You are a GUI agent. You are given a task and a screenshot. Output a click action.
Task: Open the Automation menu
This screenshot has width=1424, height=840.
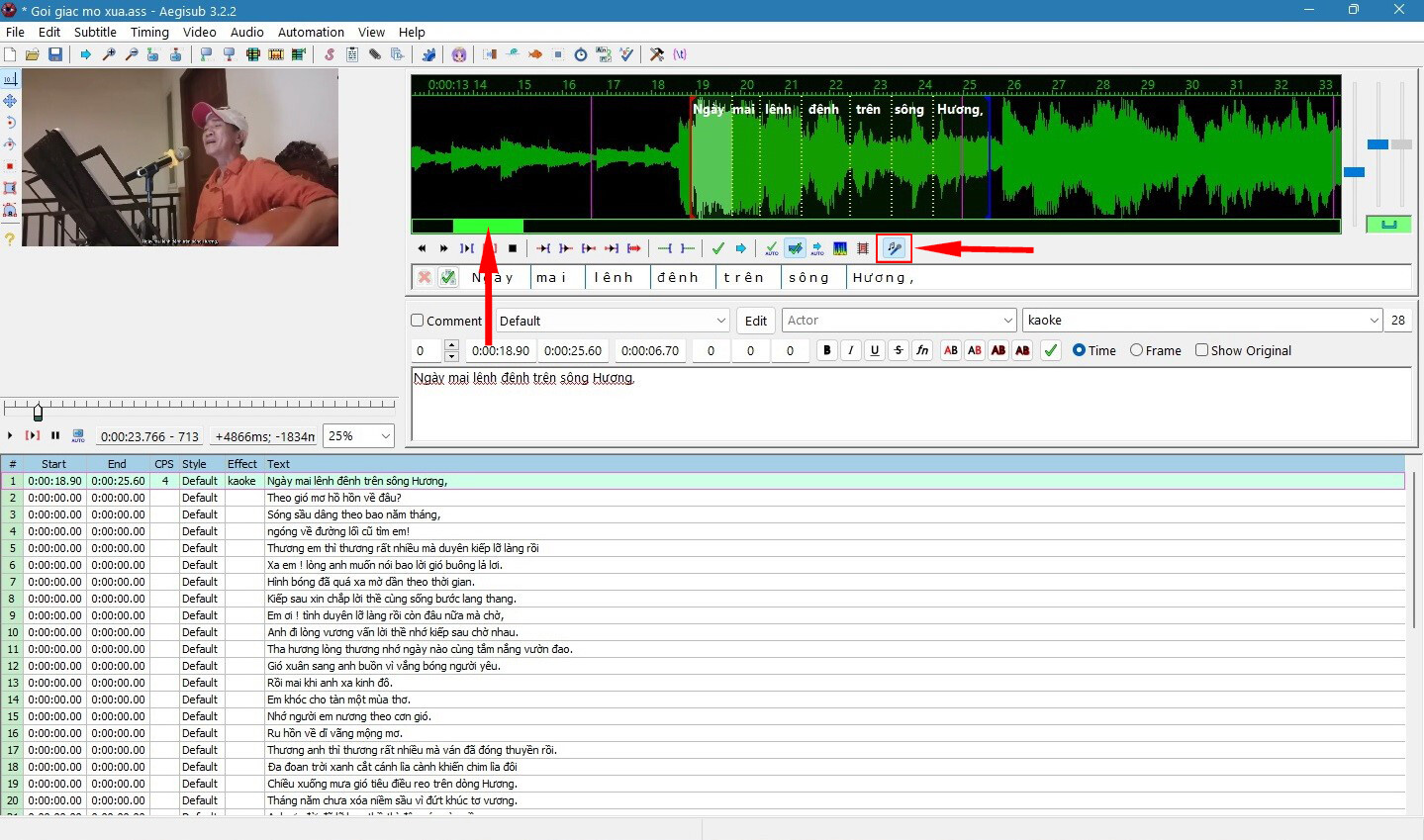[311, 32]
